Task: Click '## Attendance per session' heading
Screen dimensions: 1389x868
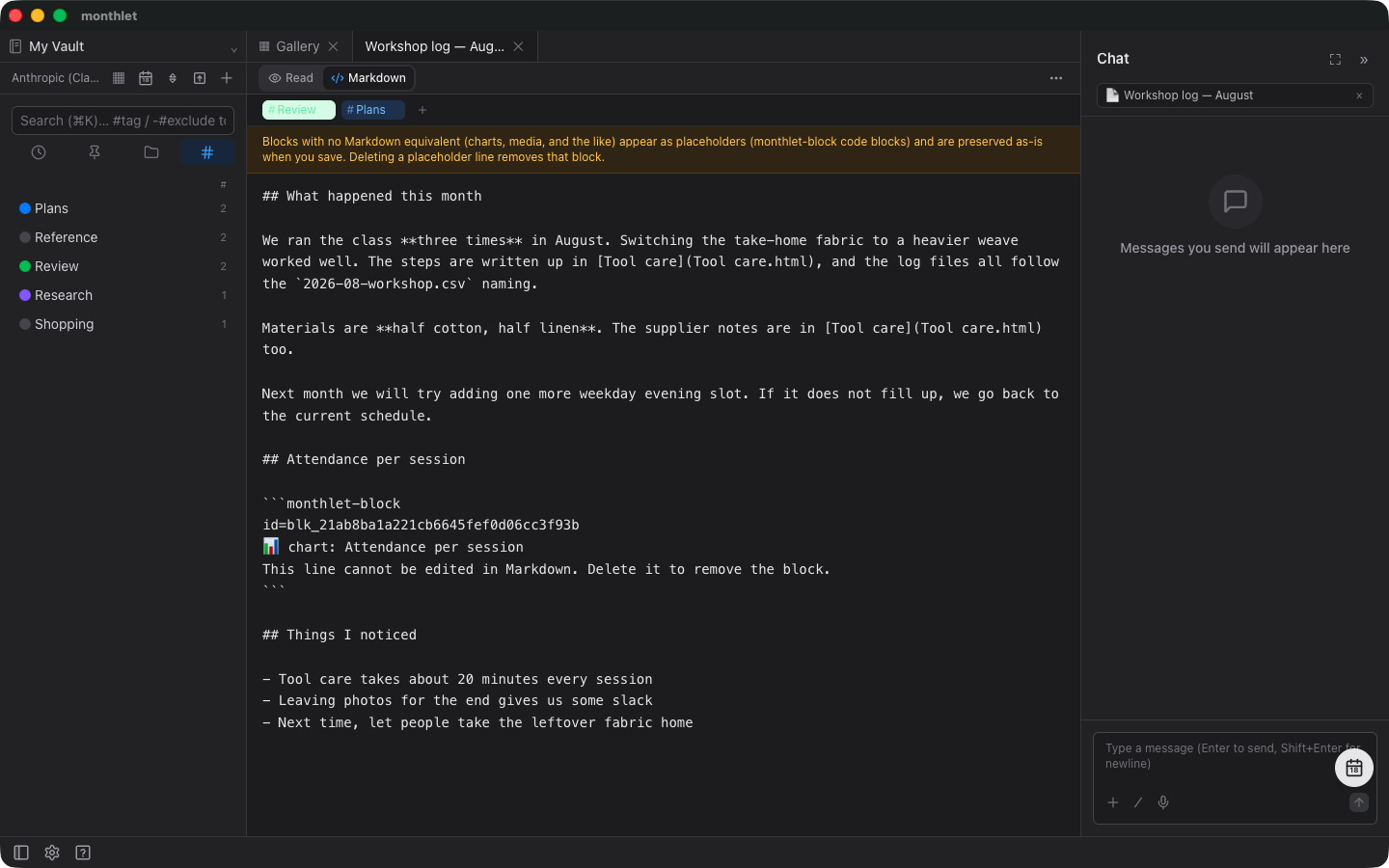Action: point(364,459)
